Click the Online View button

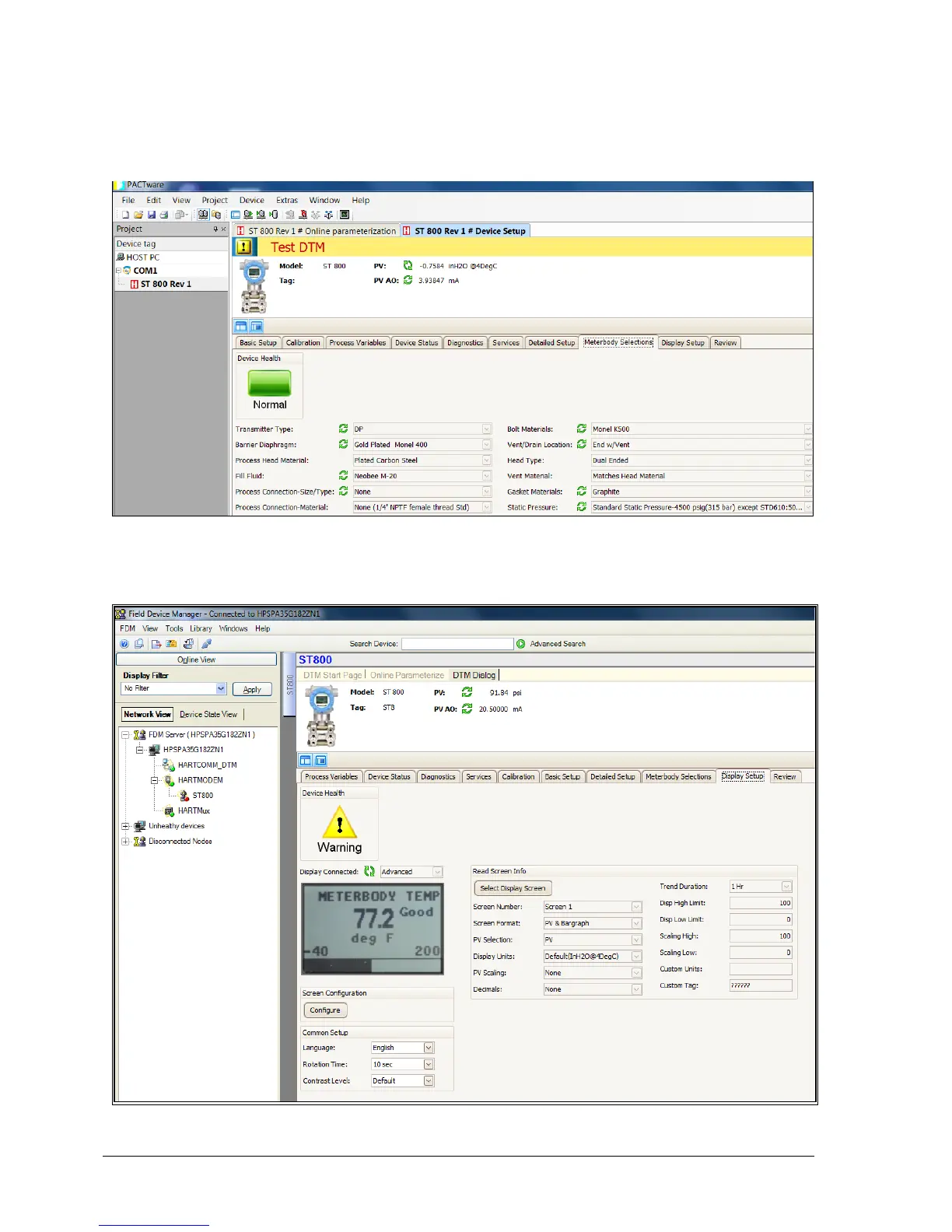196,660
